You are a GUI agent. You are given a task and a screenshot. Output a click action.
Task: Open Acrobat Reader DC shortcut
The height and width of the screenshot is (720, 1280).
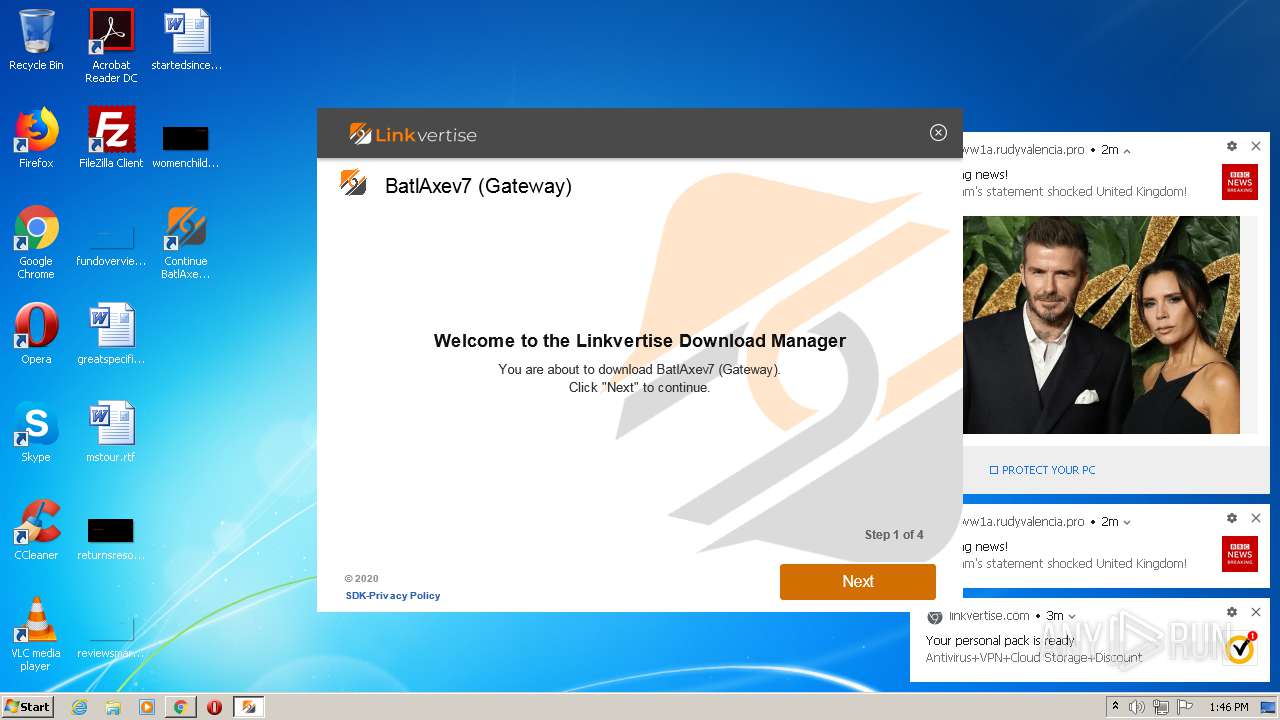111,46
